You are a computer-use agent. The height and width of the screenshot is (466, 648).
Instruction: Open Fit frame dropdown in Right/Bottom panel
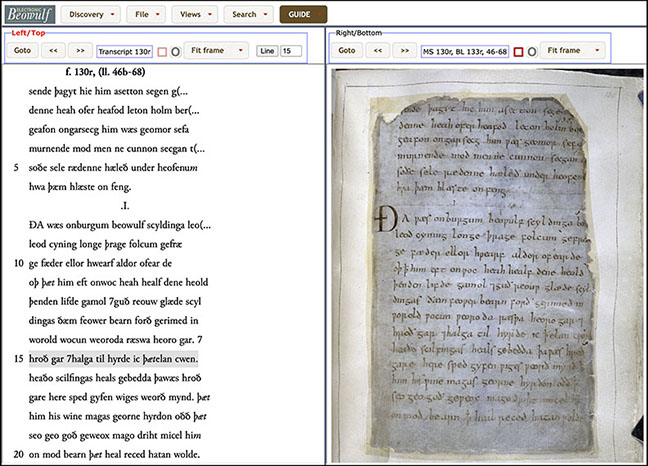pyautogui.click(x=572, y=50)
